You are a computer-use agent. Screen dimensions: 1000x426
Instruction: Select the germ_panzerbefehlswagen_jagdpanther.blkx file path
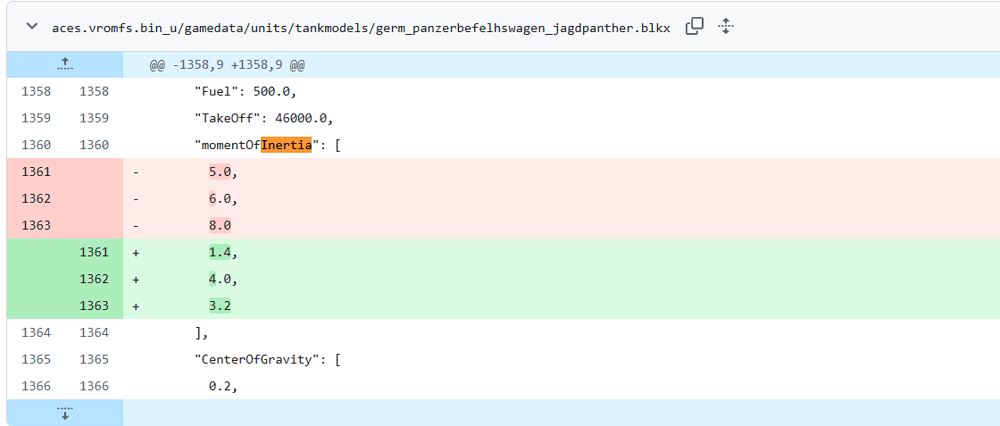click(361, 28)
